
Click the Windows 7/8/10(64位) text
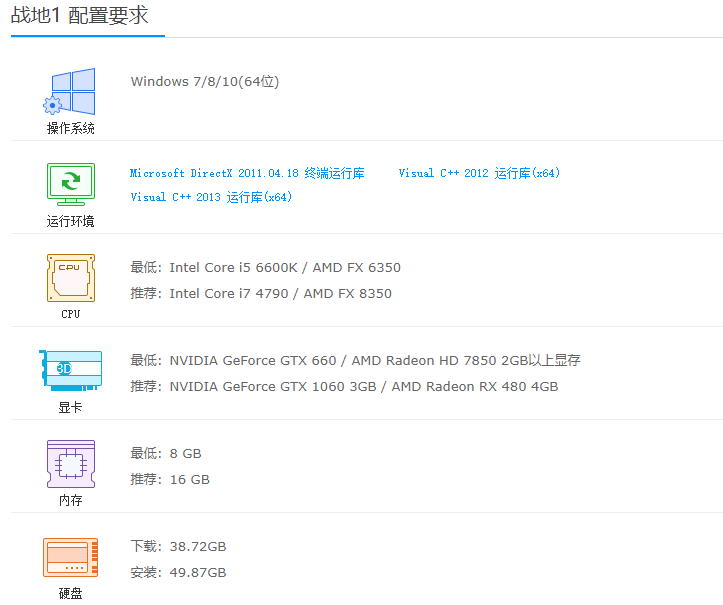[x=205, y=82]
